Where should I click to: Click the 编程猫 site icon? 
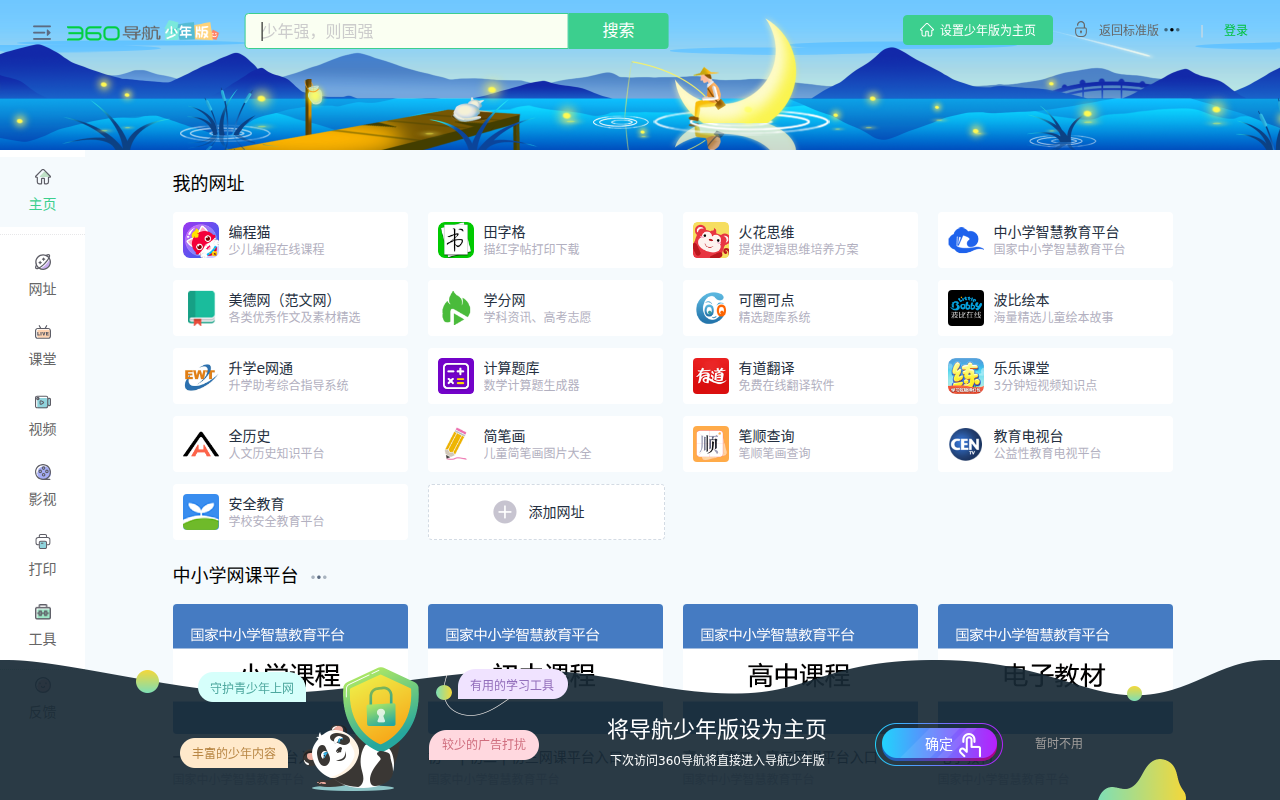[x=201, y=240]
